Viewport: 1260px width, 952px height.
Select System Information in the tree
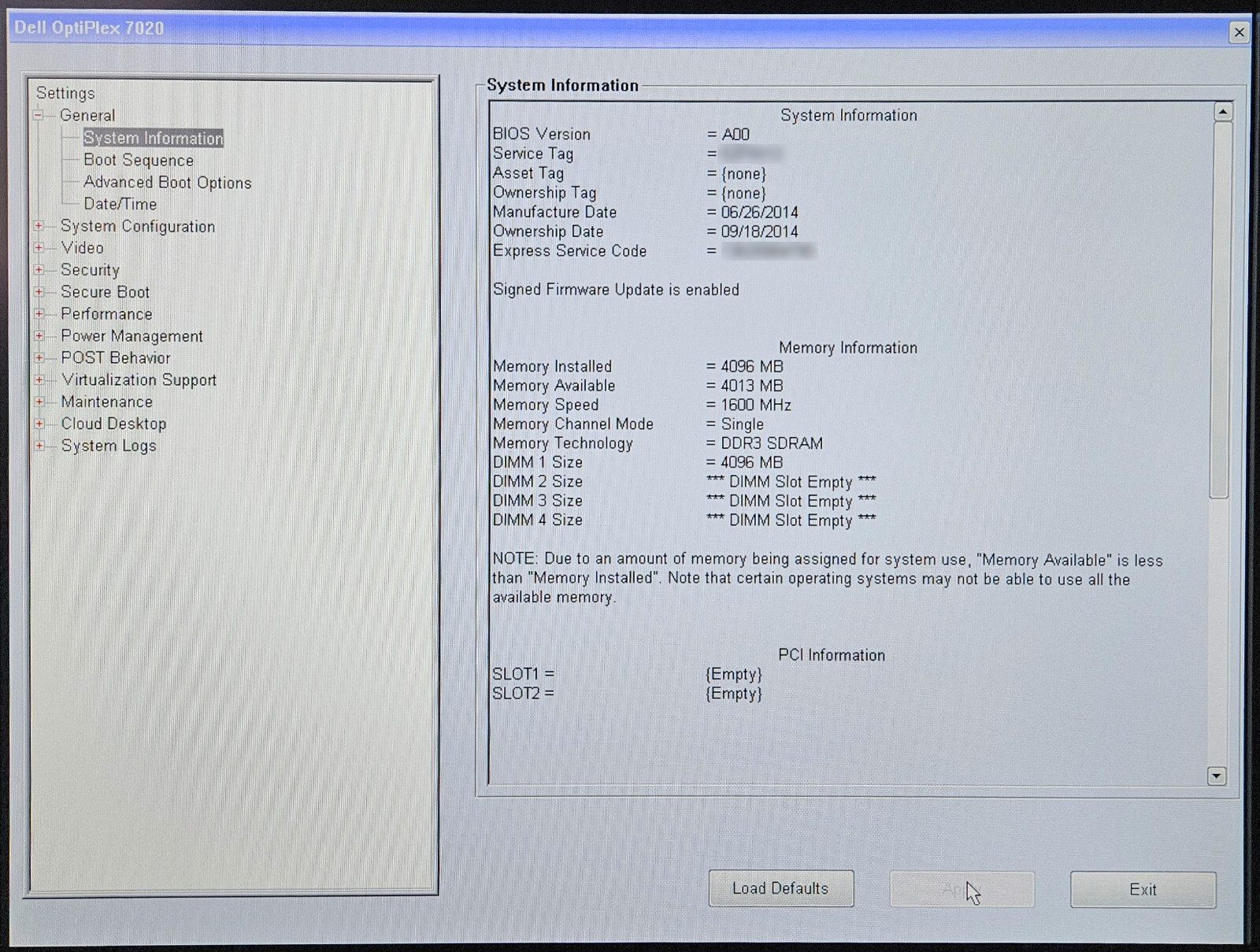point(154,138)
